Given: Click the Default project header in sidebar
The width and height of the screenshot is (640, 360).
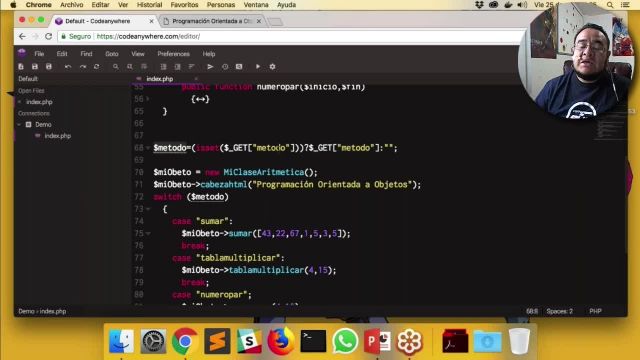Looking at the screenshot, I should click(28, 79).
